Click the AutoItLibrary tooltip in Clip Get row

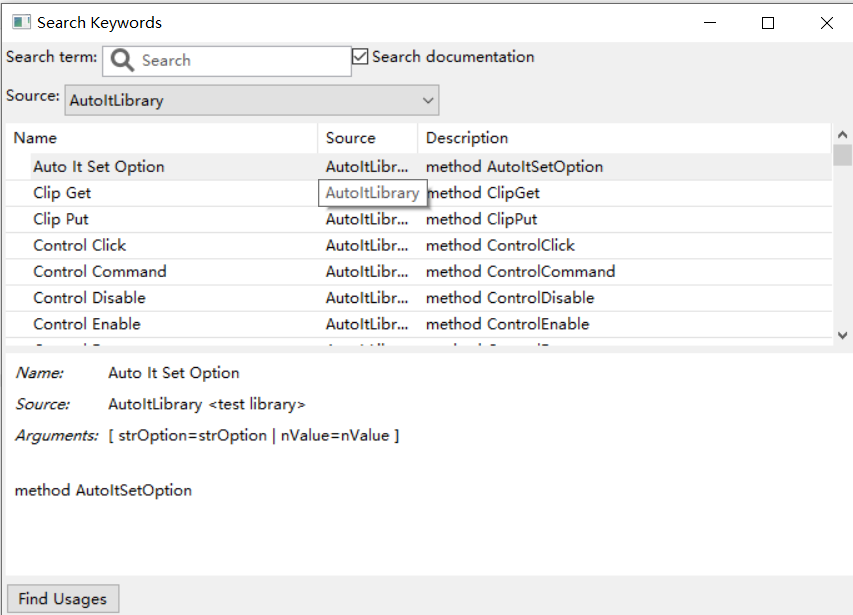[373, 193]
